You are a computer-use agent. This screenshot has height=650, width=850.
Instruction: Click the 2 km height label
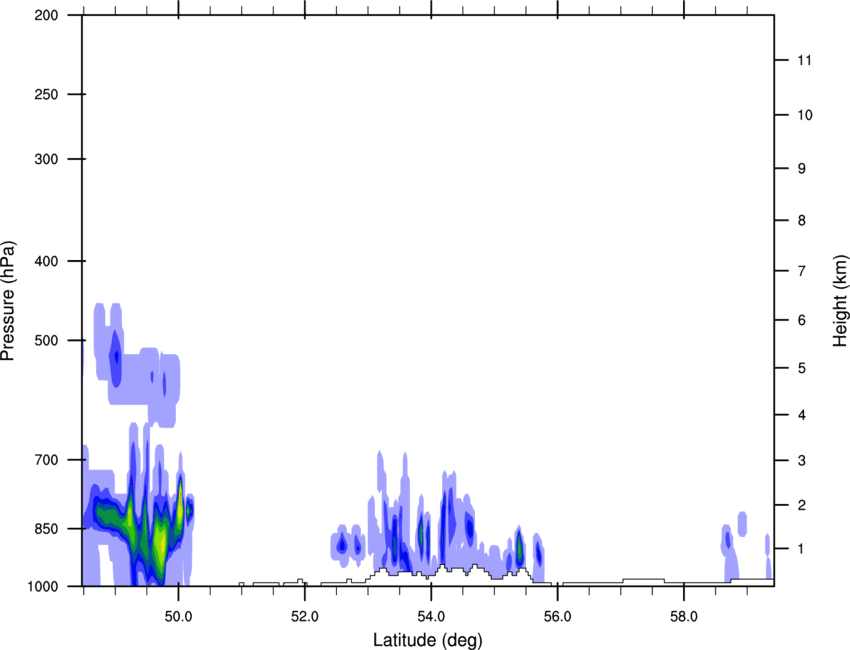tap(802, 505)
